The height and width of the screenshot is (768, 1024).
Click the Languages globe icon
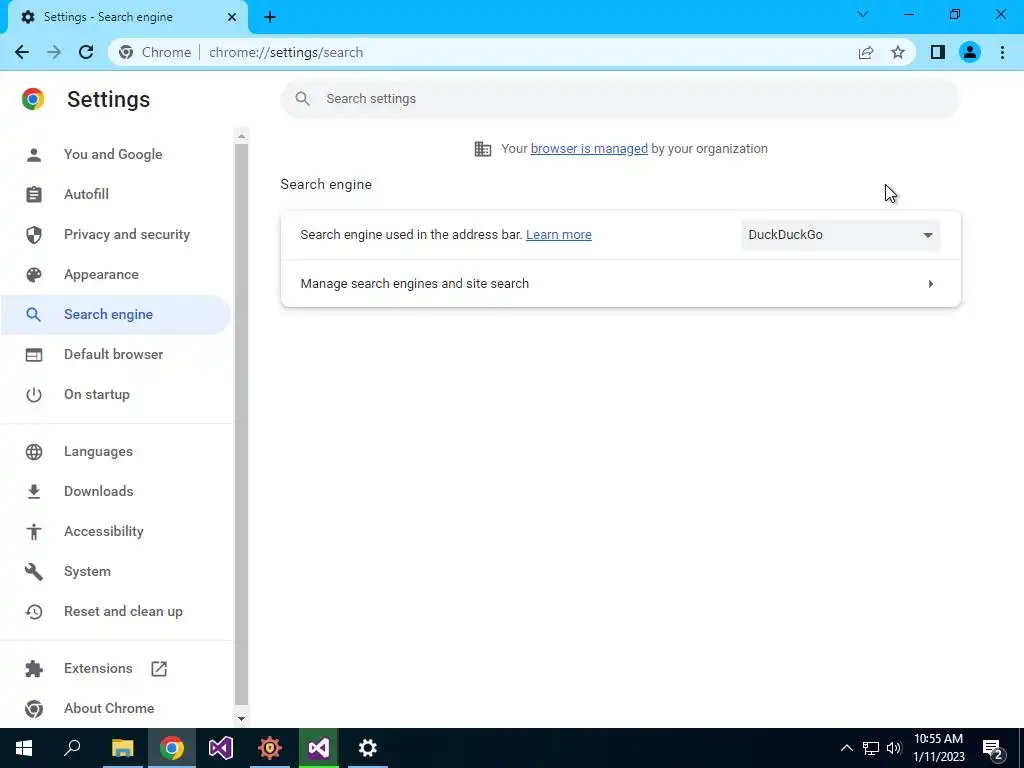(x=33, y=452)
